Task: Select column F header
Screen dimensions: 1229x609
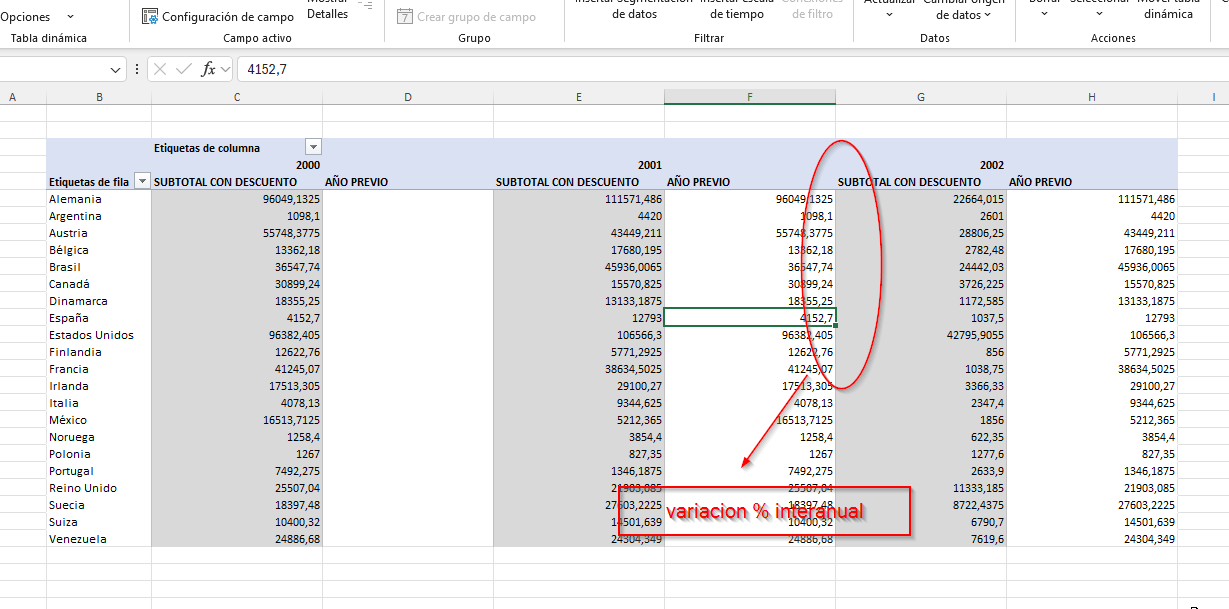Action: 750,97
